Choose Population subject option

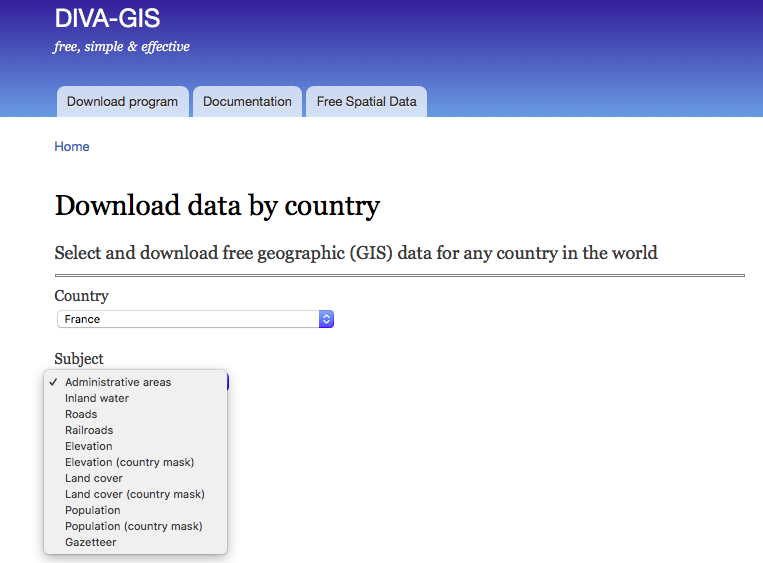[135, 510]
